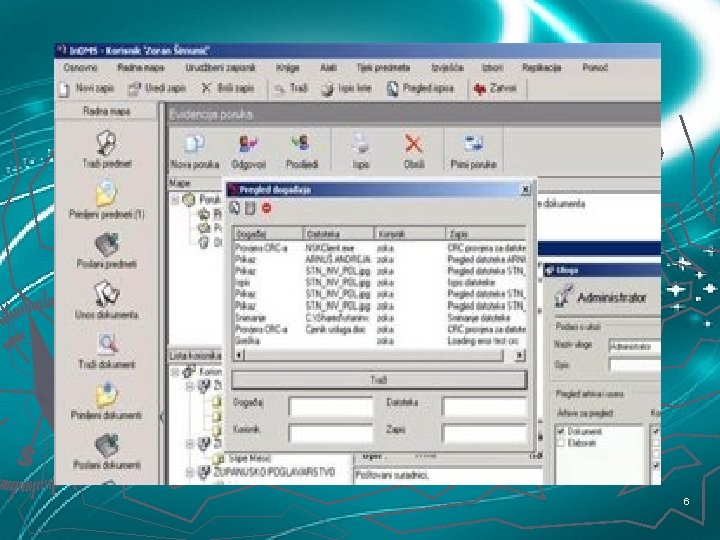Open the Radna mapa menu
720x540 pixels.
pyautogui.click(x=141, y=68)
